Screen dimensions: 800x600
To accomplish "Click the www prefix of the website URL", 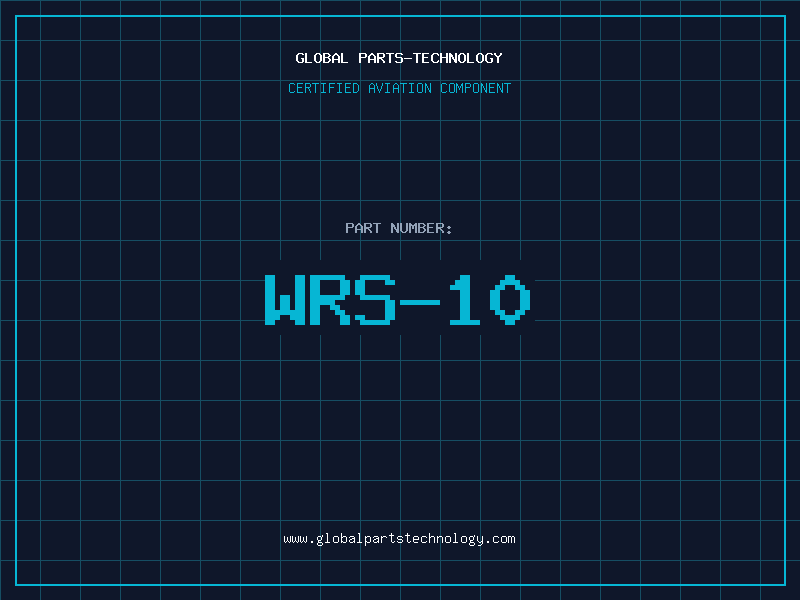I will click(x=296, y=539).
